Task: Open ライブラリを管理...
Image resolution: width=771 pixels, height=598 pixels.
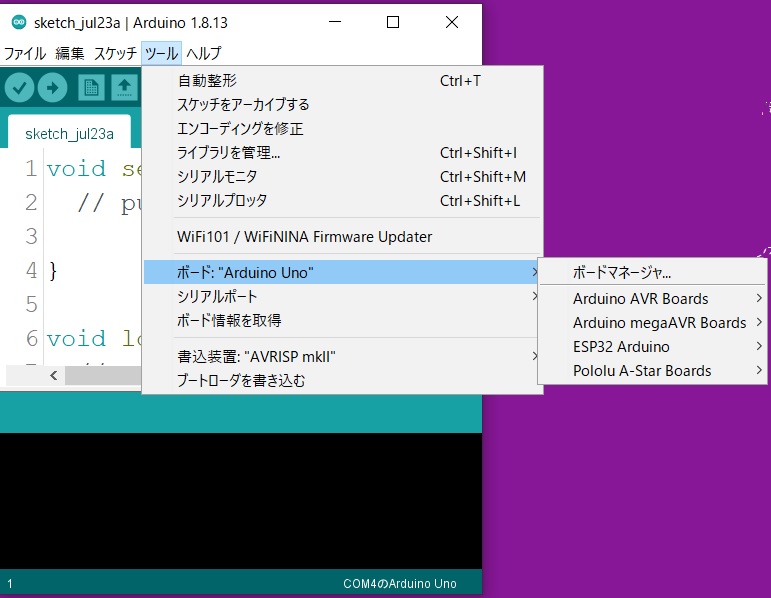Action: (x=343, y=152)
